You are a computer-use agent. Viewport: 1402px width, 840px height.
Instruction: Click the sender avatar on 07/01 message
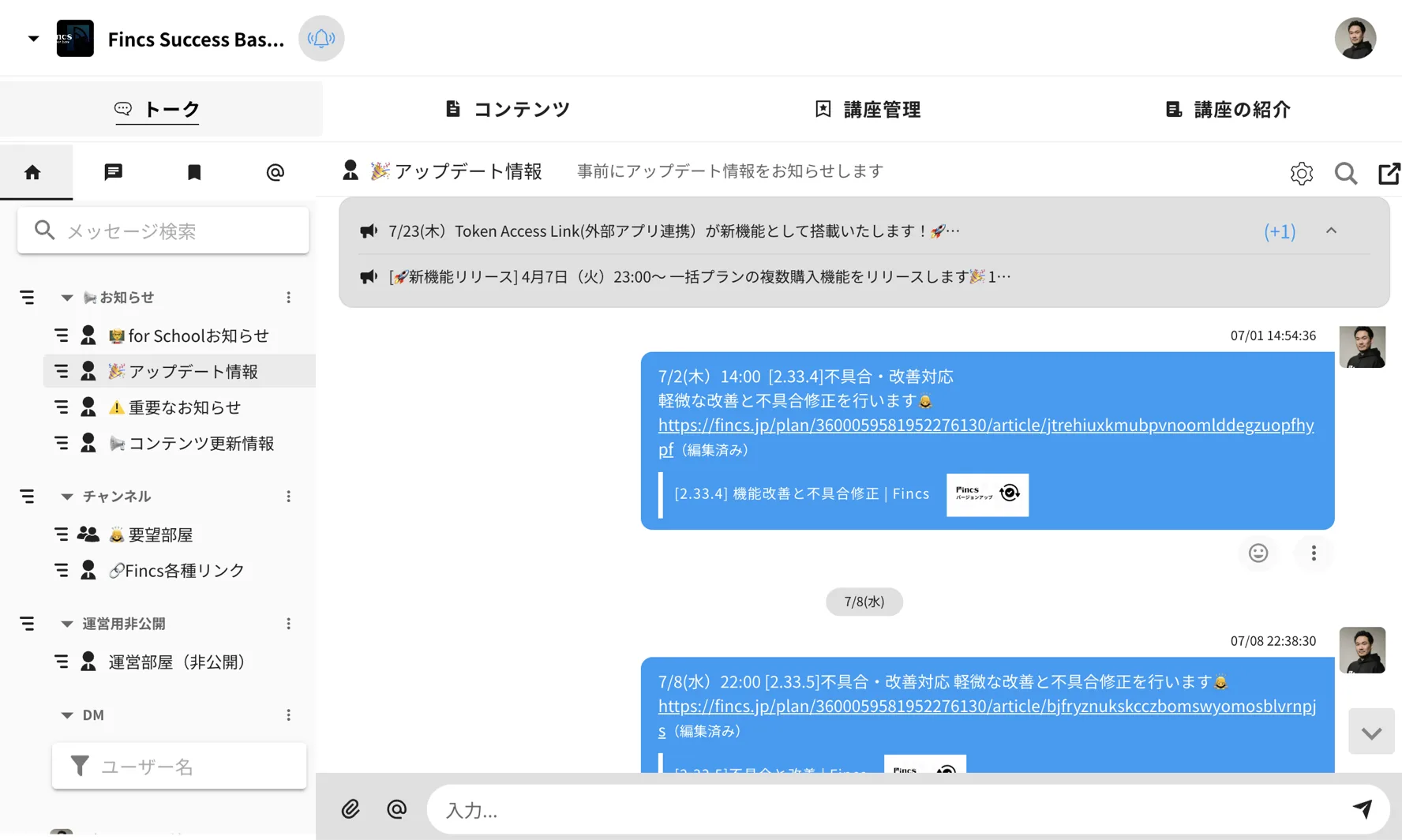1362,347
